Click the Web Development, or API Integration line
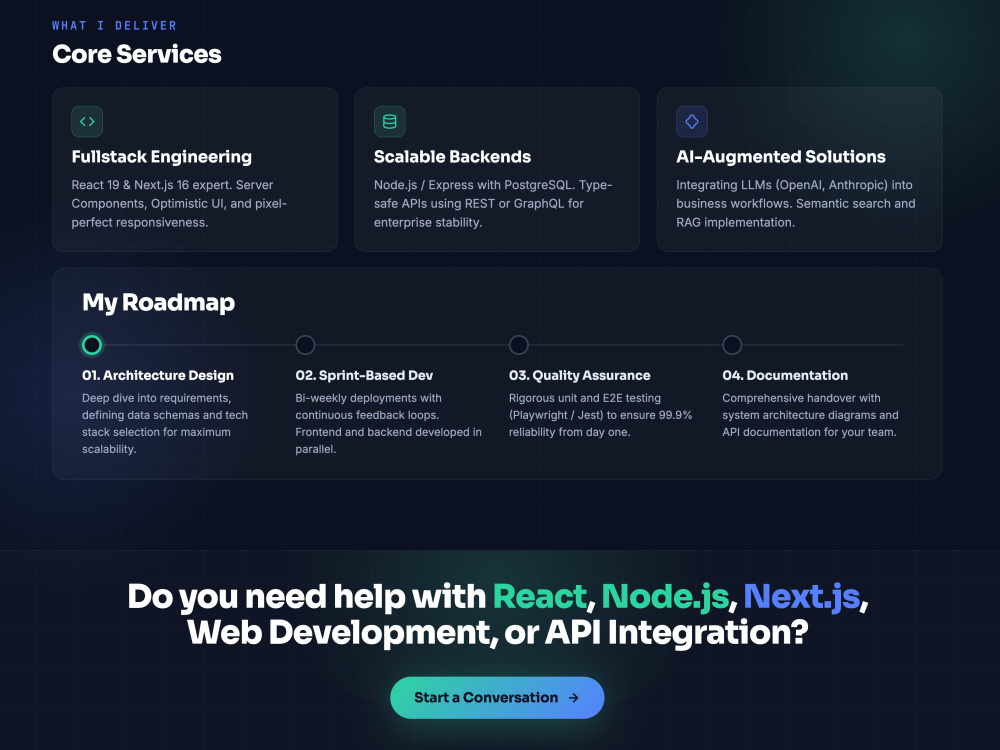Image resolution: width=1000 pixels, height=750 pixels. pyautogui.click(x=497, y=633)
